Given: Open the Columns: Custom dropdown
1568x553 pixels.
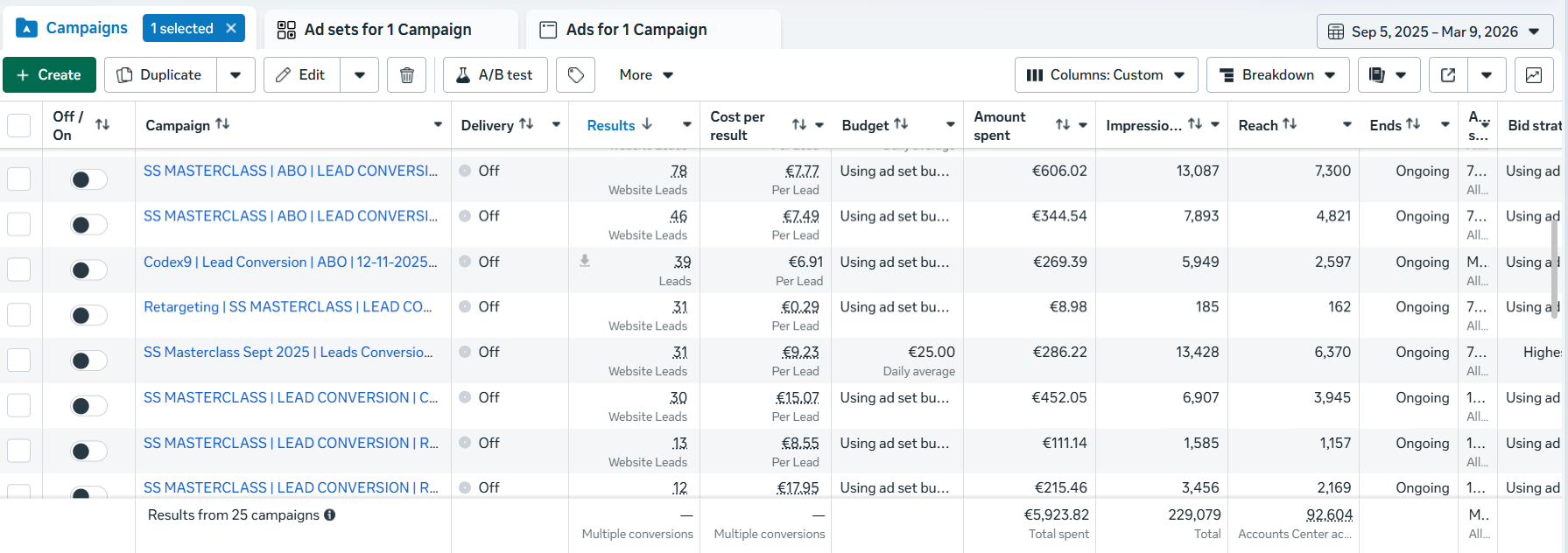Looking at the screenshot, I should coord(1106,75).
